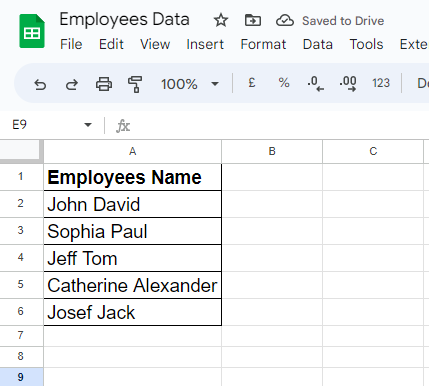Decrease decimal places icon
This screenshot has width=429, height=386.
point(315,84)
